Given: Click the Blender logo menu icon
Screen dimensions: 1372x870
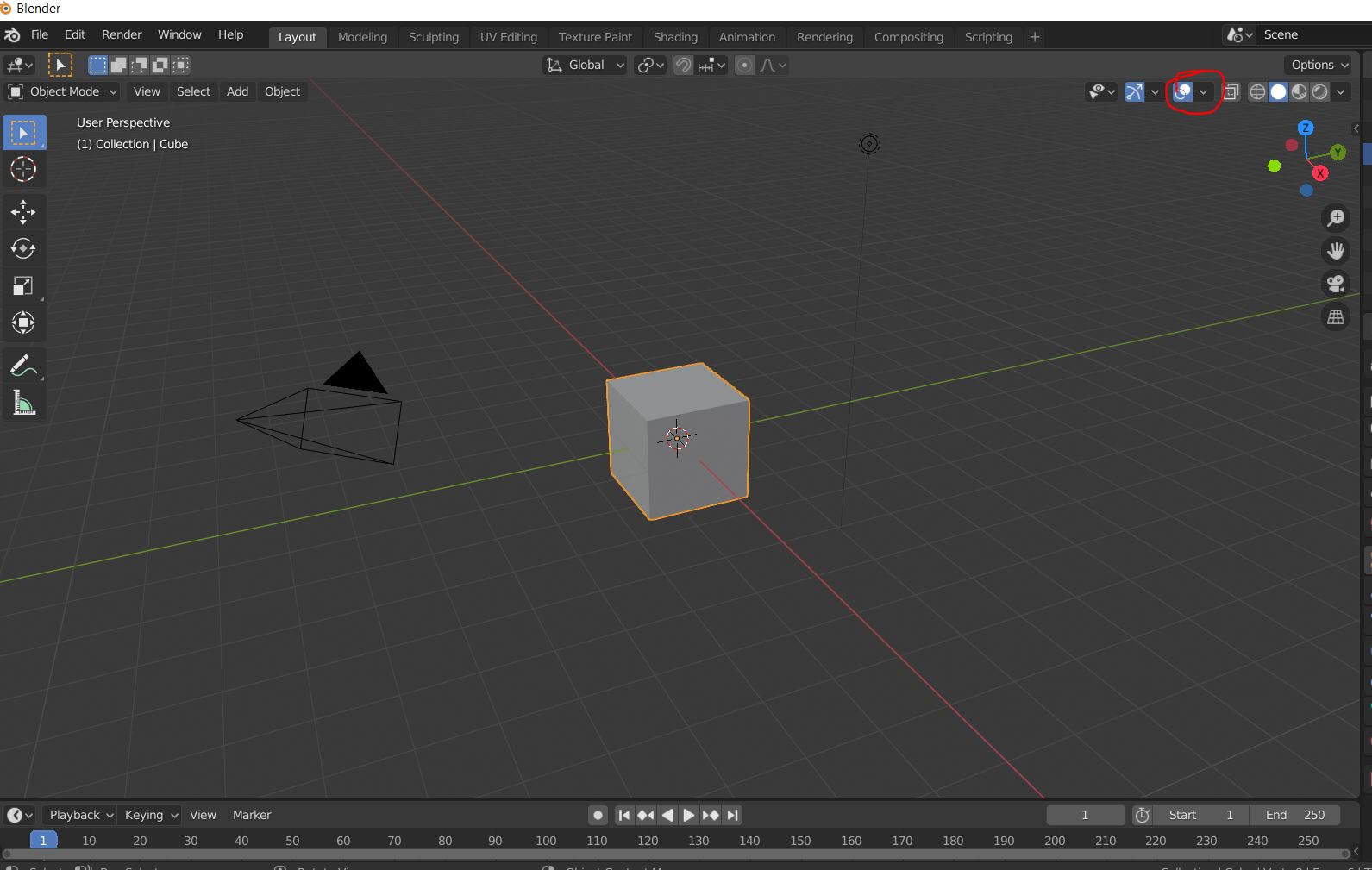Looking at the screenshot, I should click(x=12, y=34).
